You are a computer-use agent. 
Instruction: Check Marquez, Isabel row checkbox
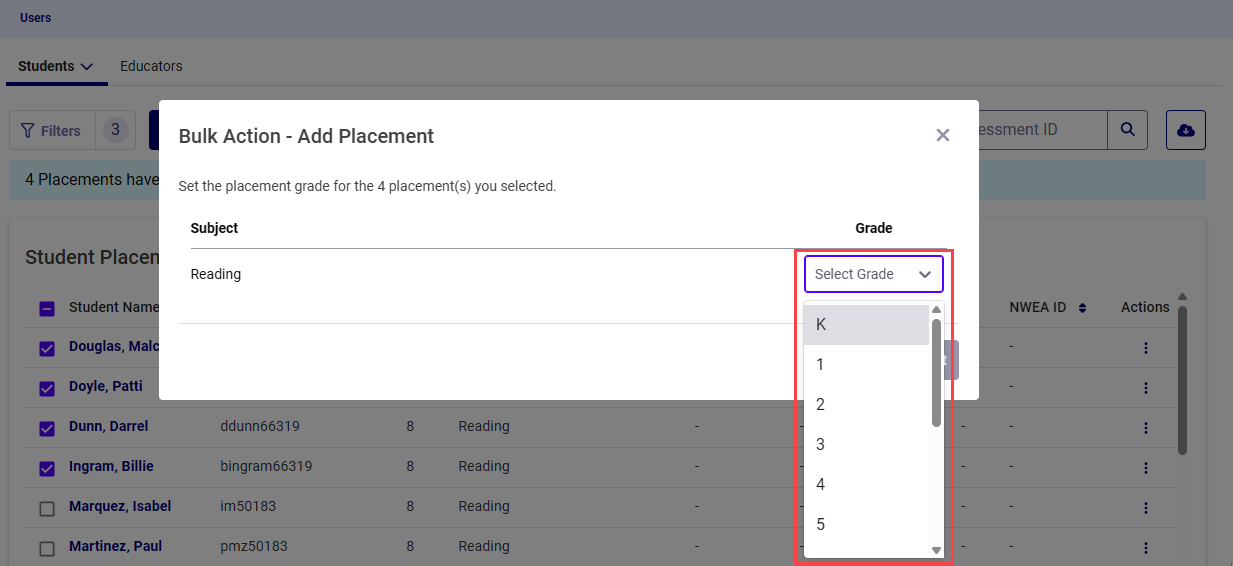point(47,509)
